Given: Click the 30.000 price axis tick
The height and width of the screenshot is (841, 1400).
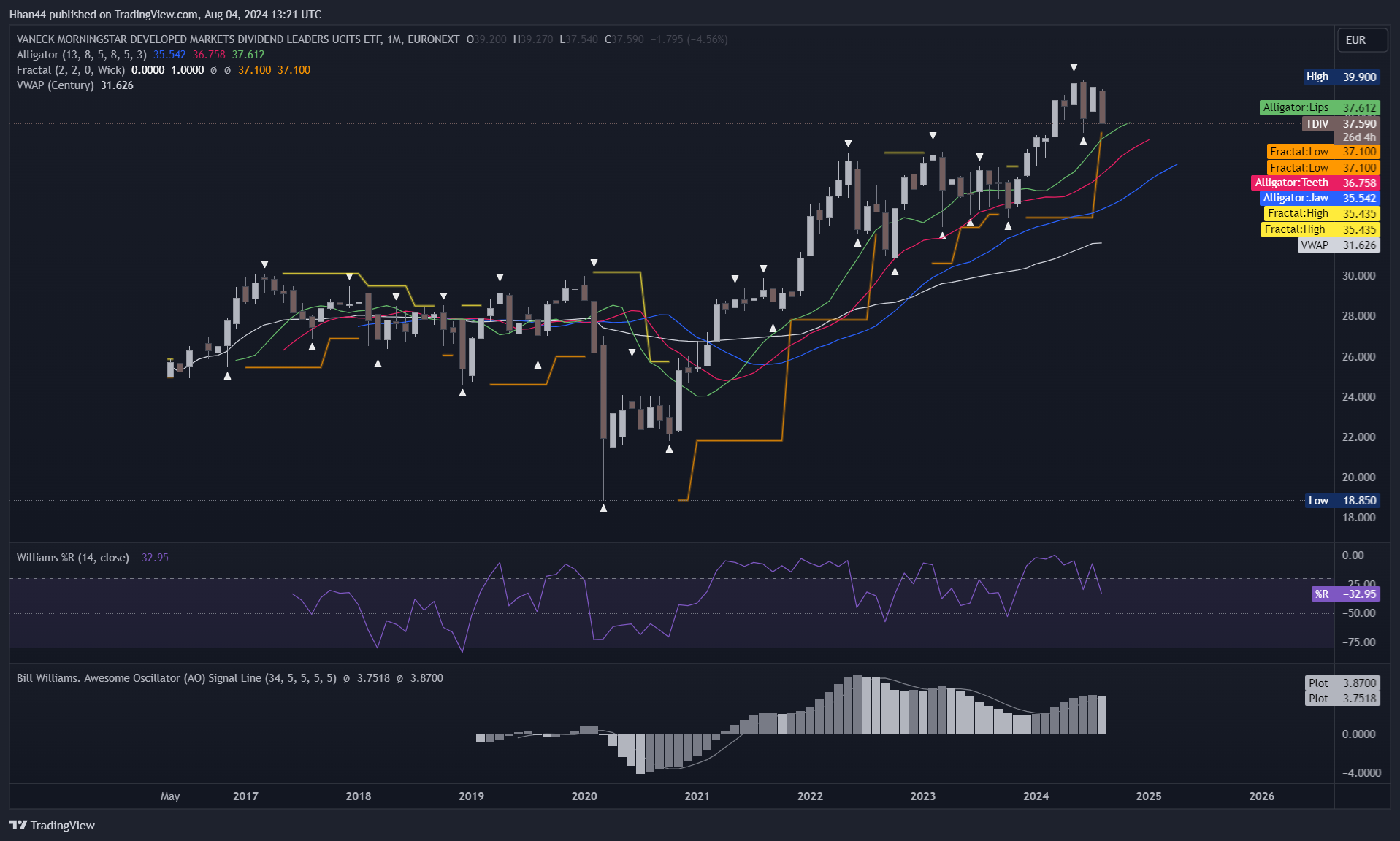Looking at the screenshot, I should click(1358, 275).
